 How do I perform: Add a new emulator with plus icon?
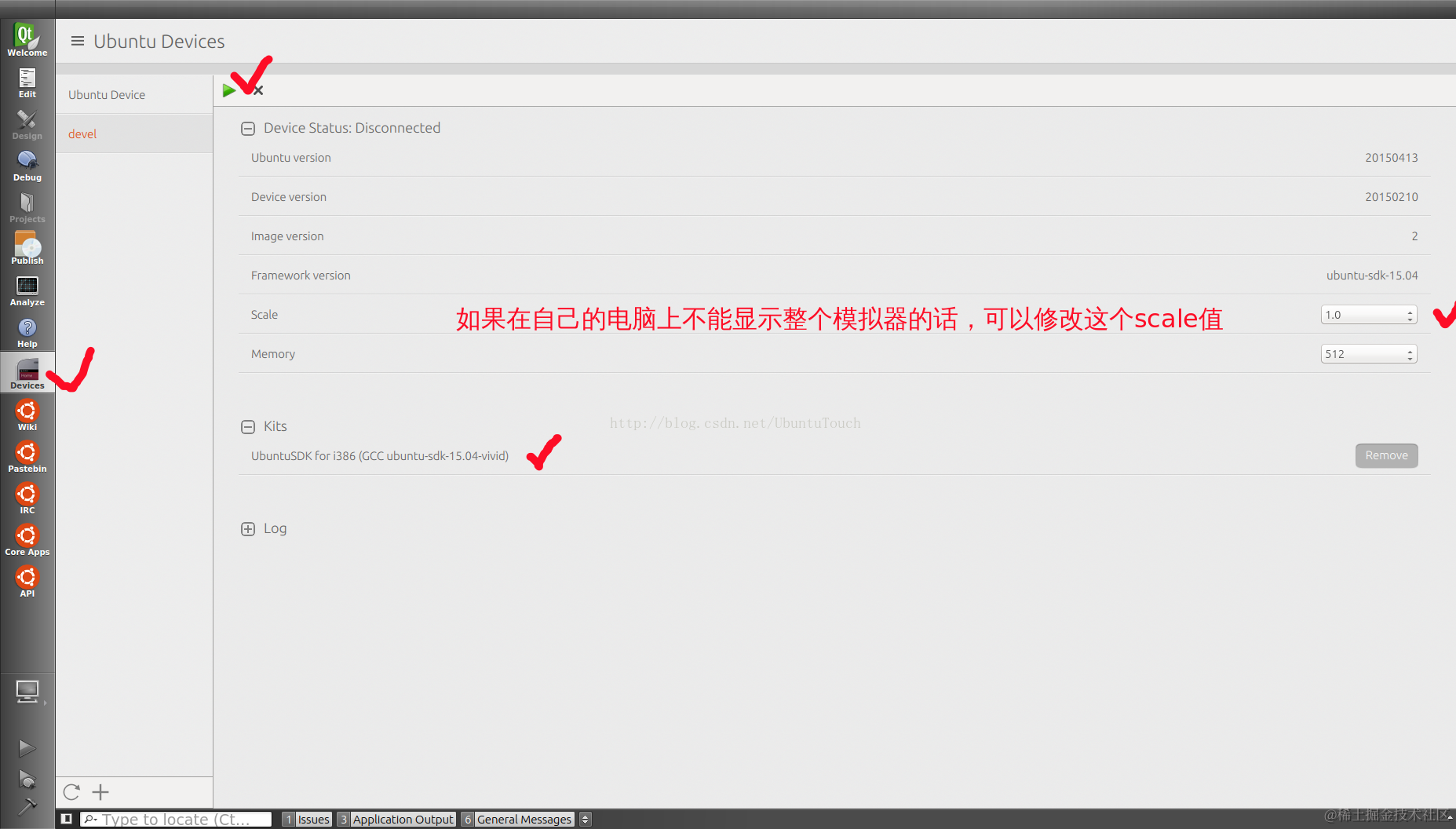click(x=100, y=792)
